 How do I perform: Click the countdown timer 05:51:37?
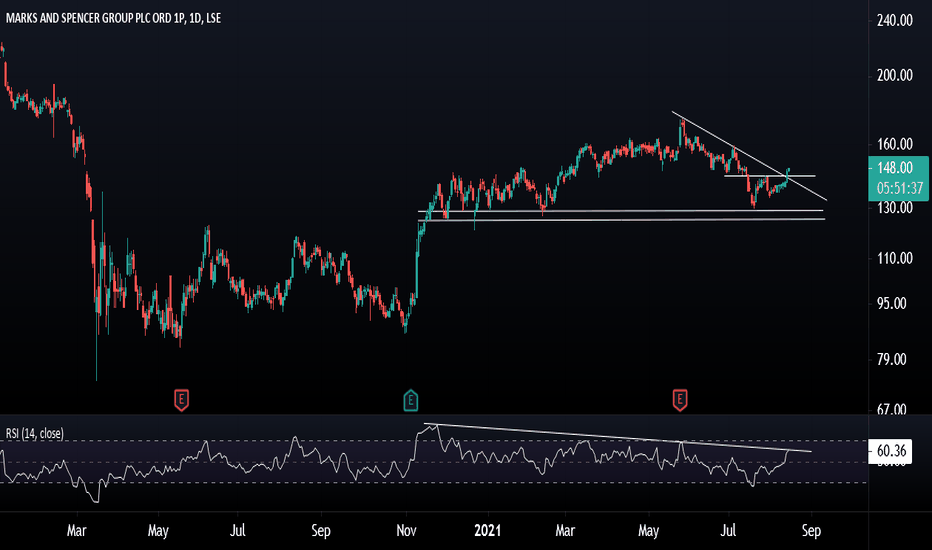[x=900, y=188]
